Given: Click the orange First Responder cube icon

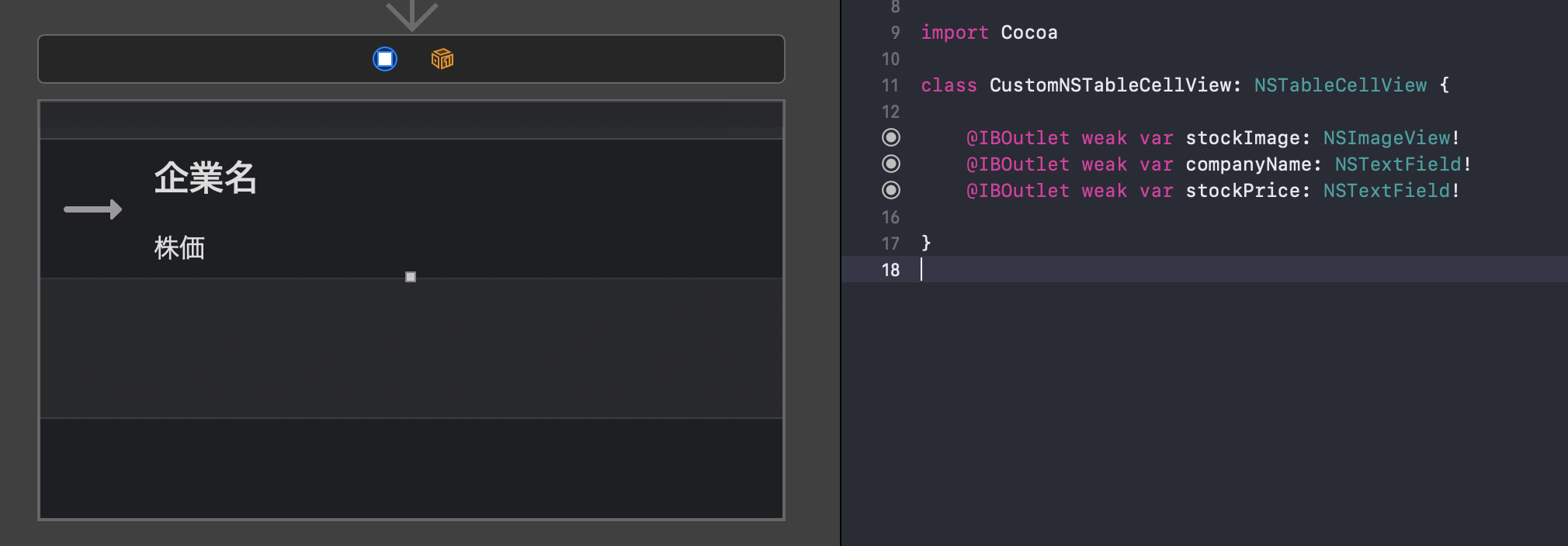Looking at the screenshot, I should tap(442, 59).
